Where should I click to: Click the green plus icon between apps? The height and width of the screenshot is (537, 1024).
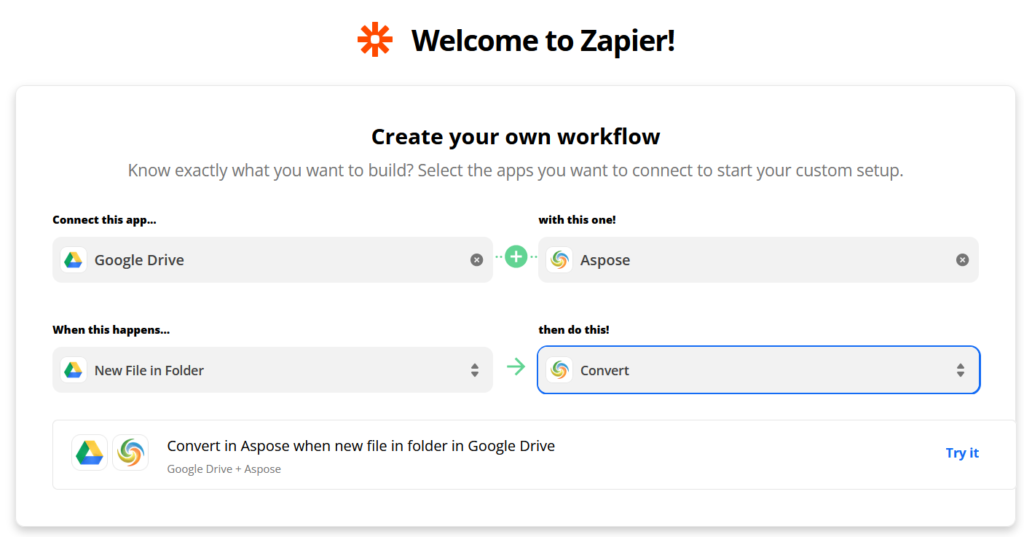pos(516,258)
